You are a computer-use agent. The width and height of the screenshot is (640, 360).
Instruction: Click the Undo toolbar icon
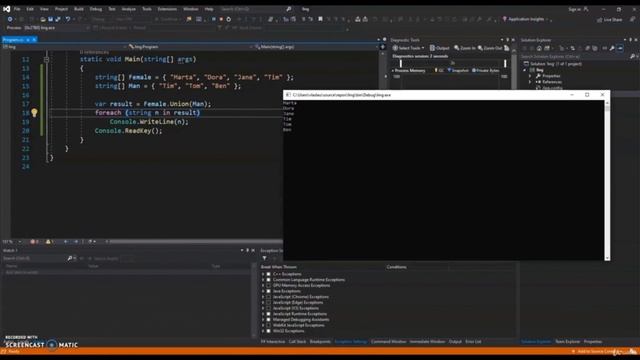click(x=68, y=19)
